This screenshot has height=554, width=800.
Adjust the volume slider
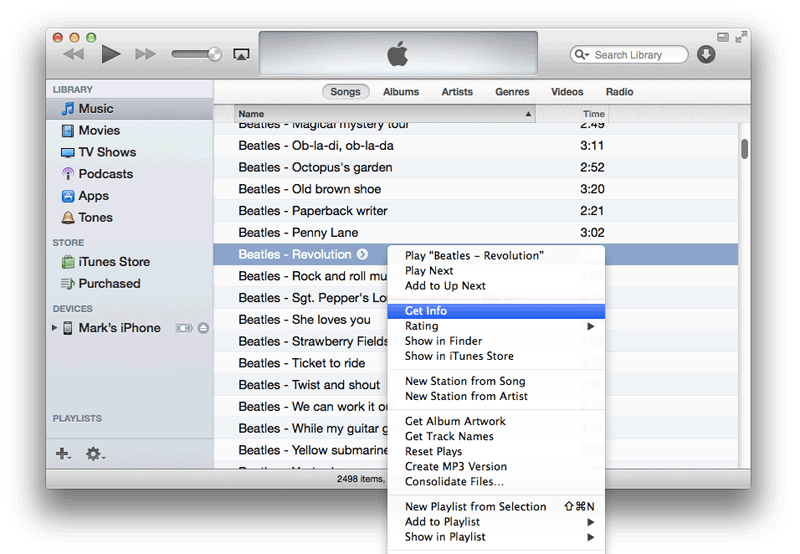[196, 54]
